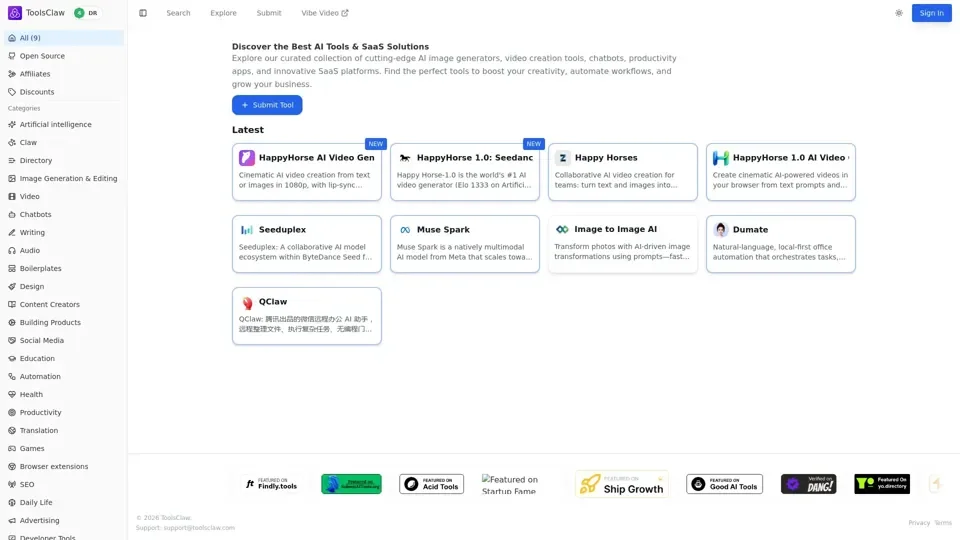Image resolution: width=960 pixels, height=540 pixels.
Task: Click the Writing pen icon
Action: [12, 233]
